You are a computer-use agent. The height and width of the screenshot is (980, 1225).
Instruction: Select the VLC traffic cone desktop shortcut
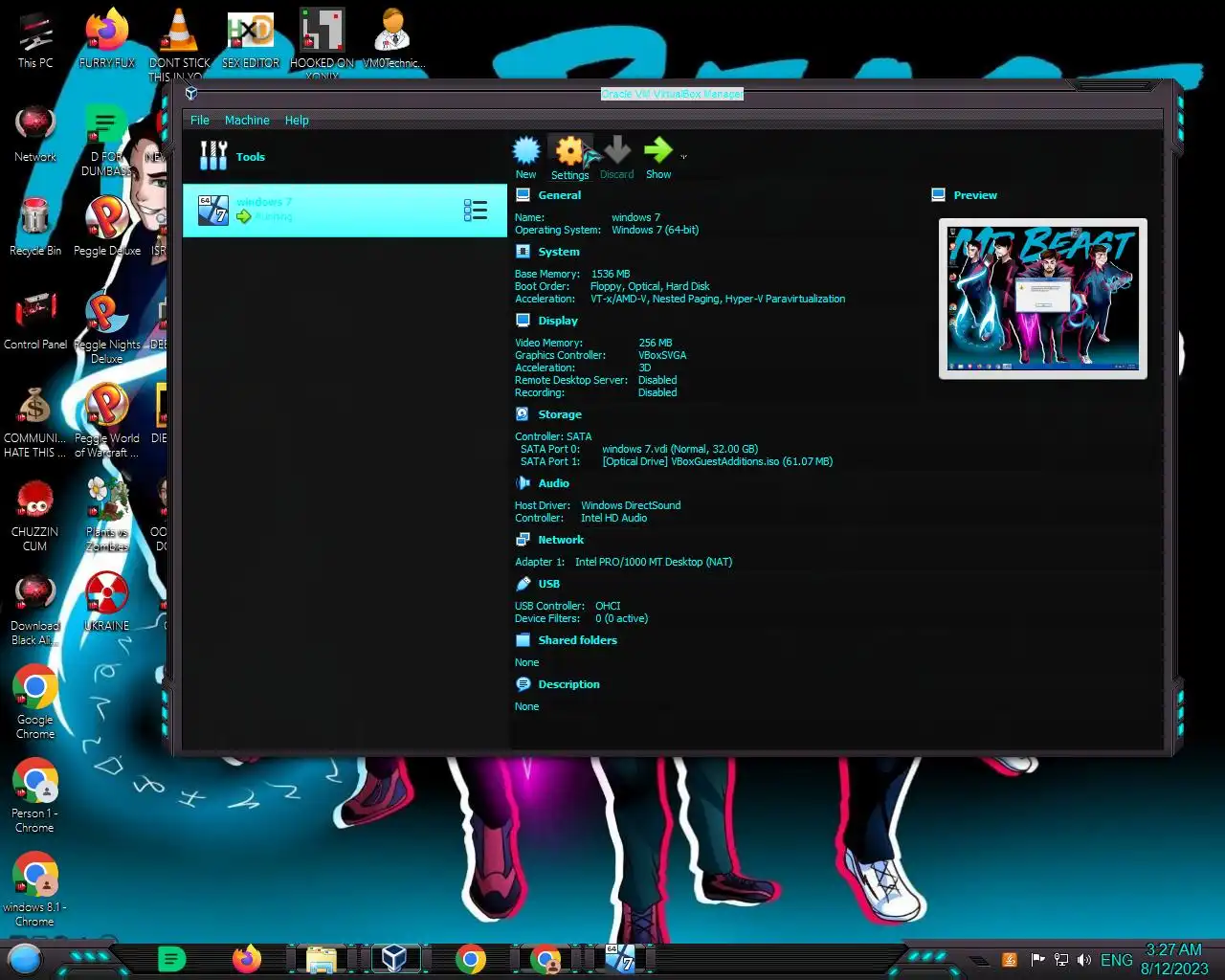tap(179, 43)
